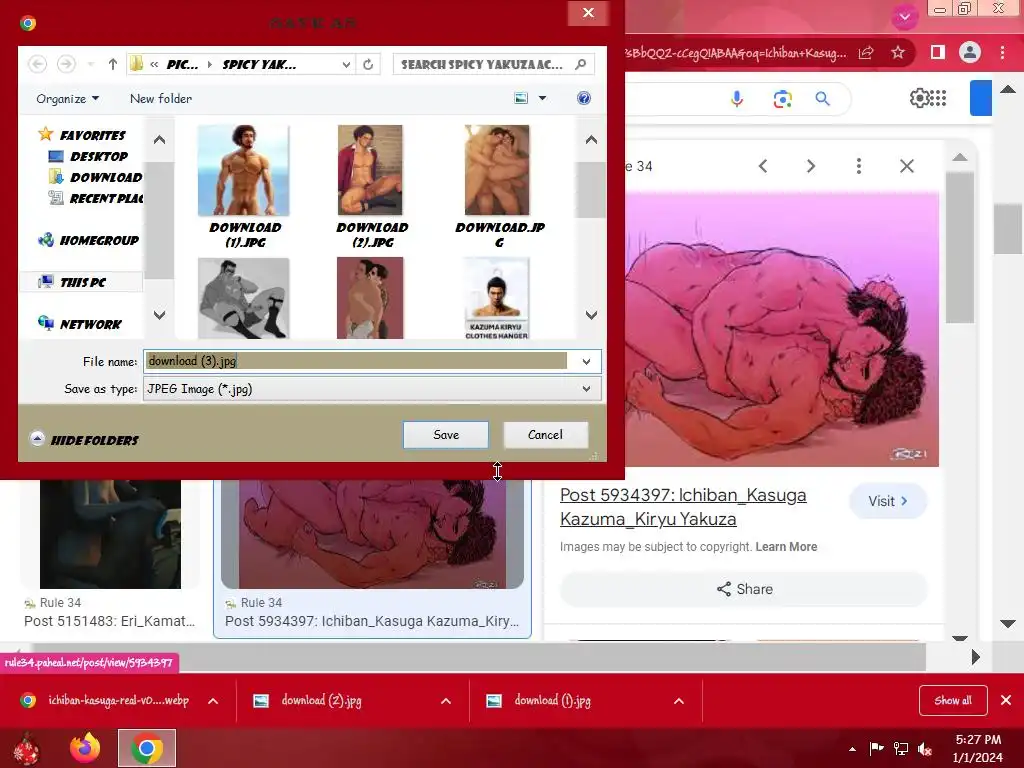
Task: Go back in the Save As dialog
Action: (37, 64)
